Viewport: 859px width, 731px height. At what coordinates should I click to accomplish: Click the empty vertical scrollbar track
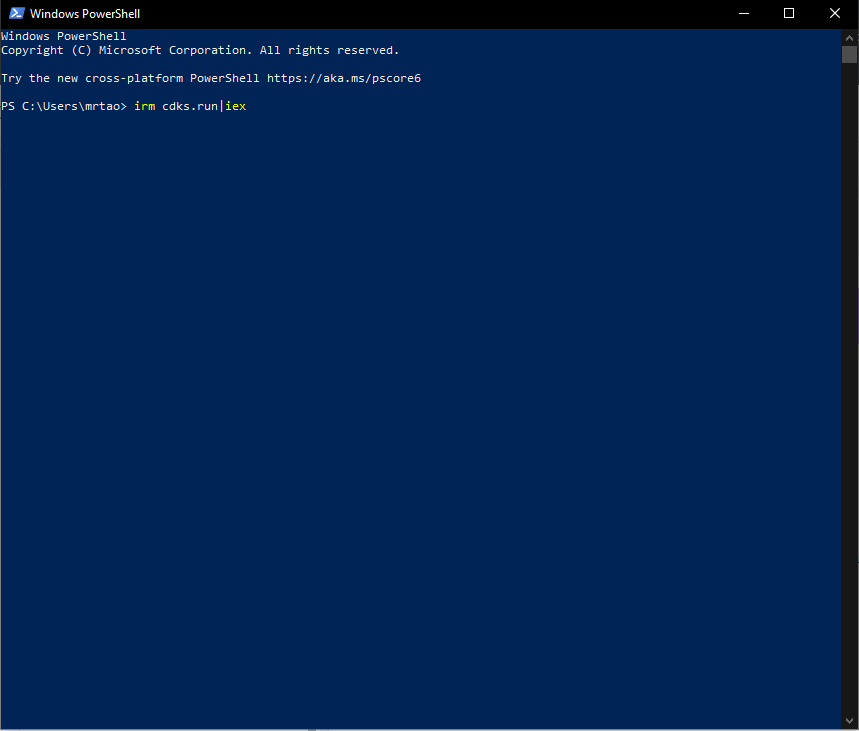[x=849, y=400]
